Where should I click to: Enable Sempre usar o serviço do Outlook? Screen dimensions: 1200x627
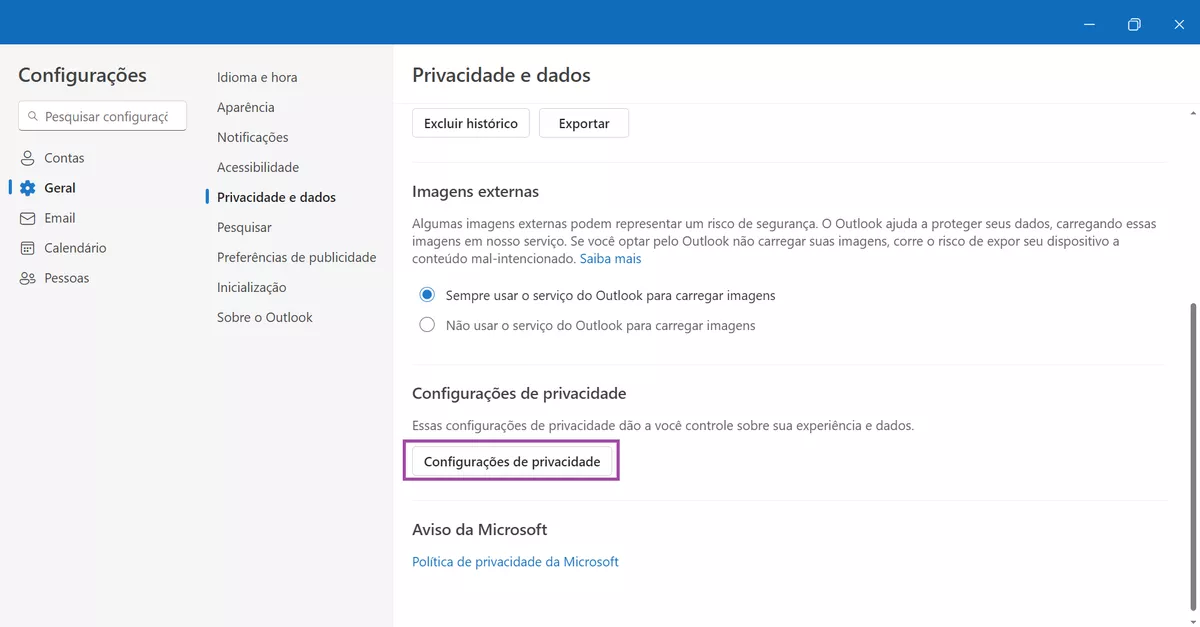[x=427, y=295]
